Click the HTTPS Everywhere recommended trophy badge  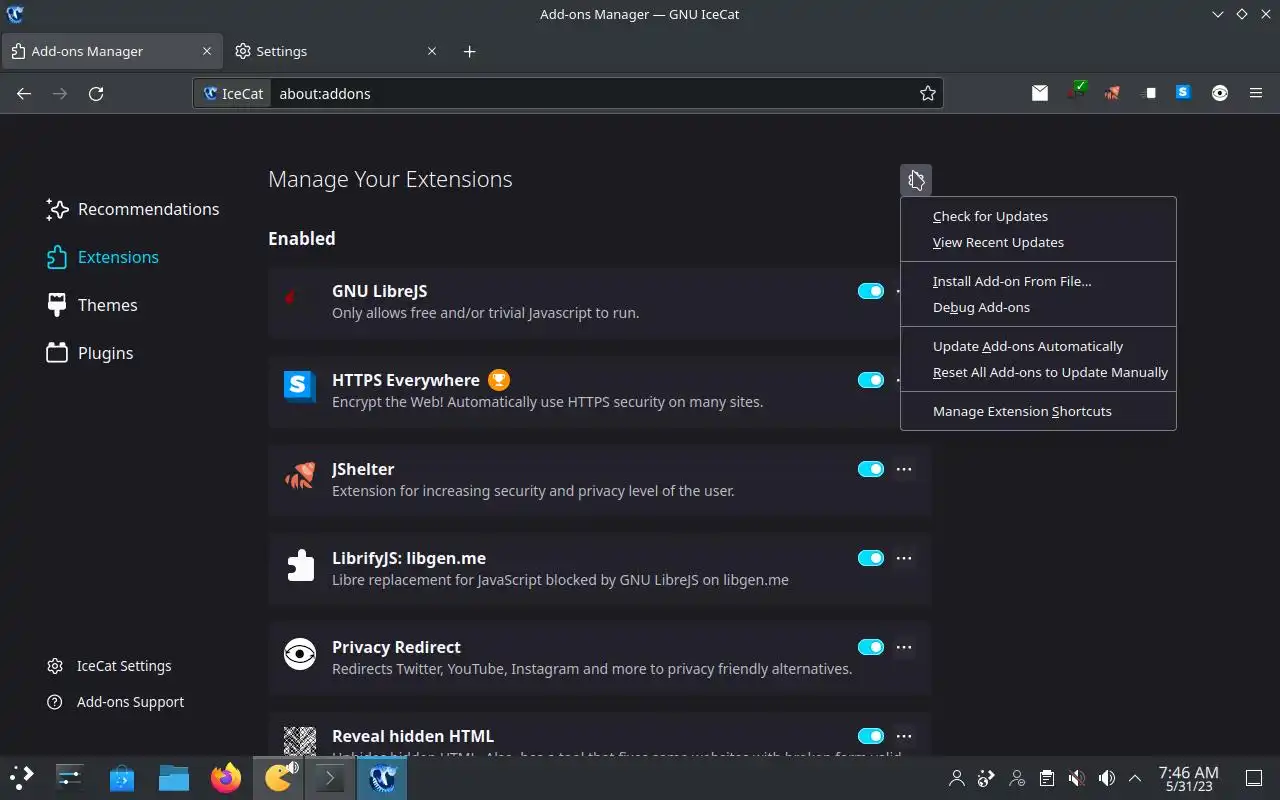click(x=499, y=380)
